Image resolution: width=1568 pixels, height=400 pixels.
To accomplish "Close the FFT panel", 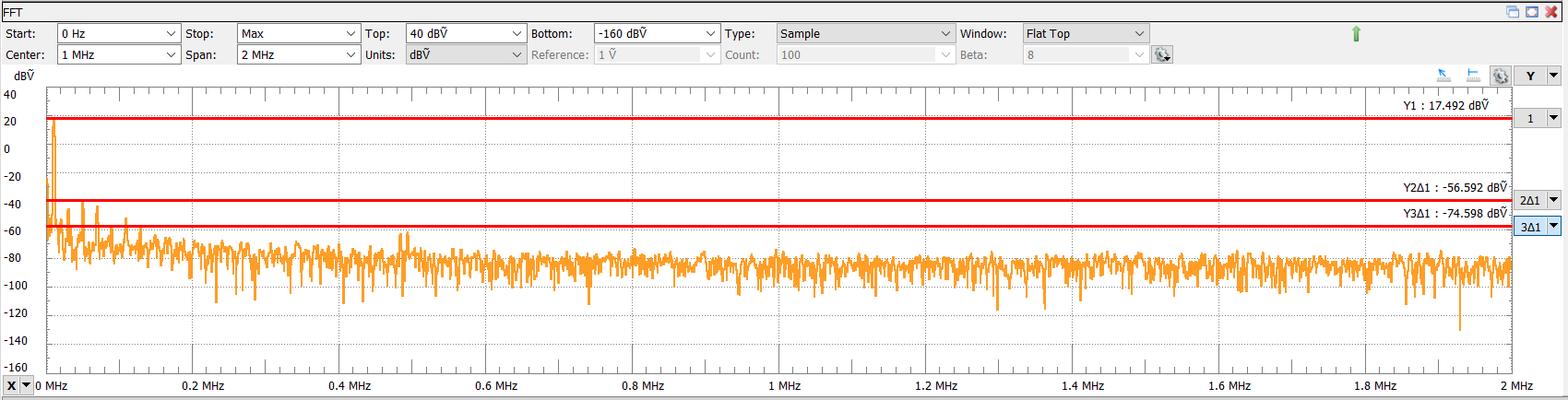I will [1551, 12].
